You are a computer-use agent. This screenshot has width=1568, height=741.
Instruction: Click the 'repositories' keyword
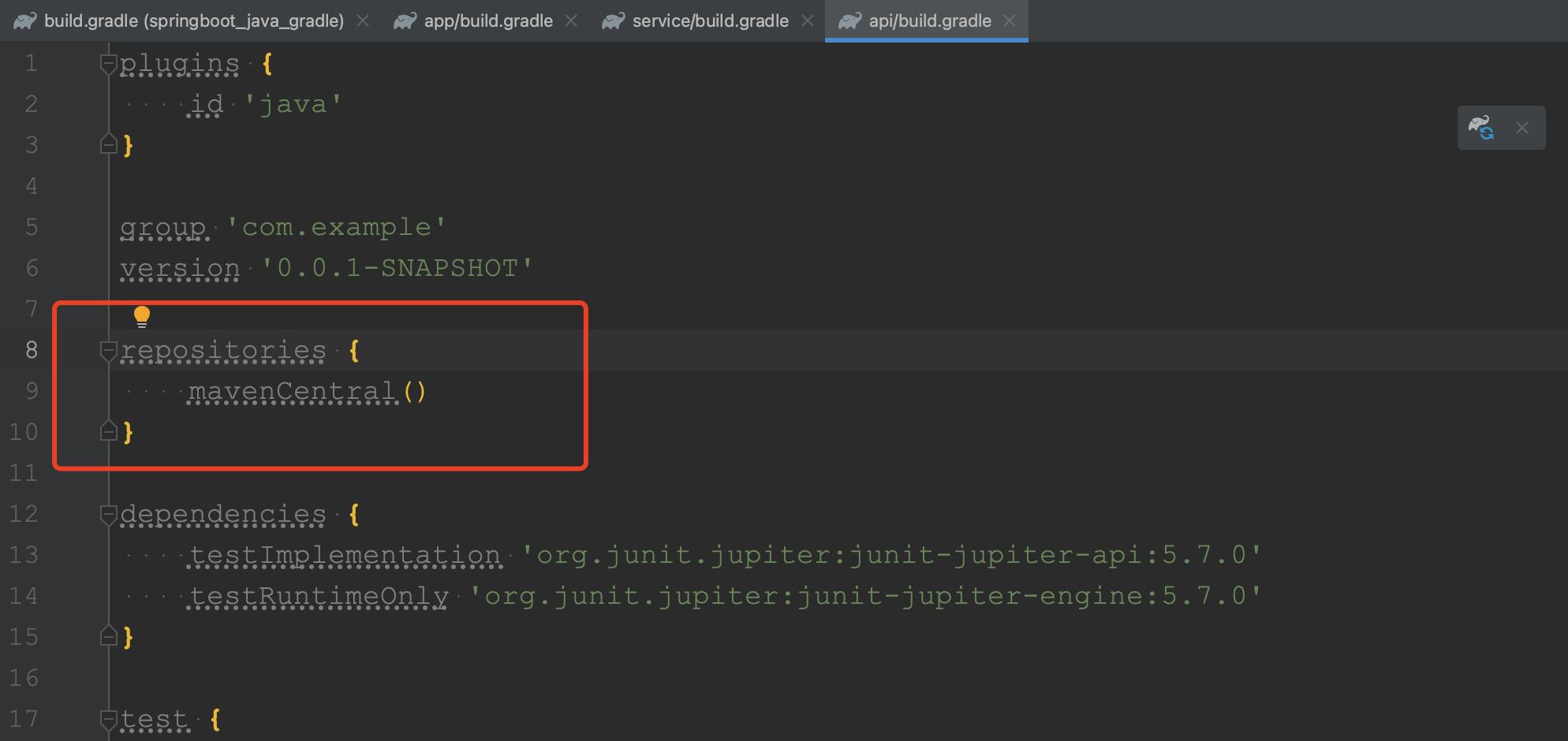223,350
